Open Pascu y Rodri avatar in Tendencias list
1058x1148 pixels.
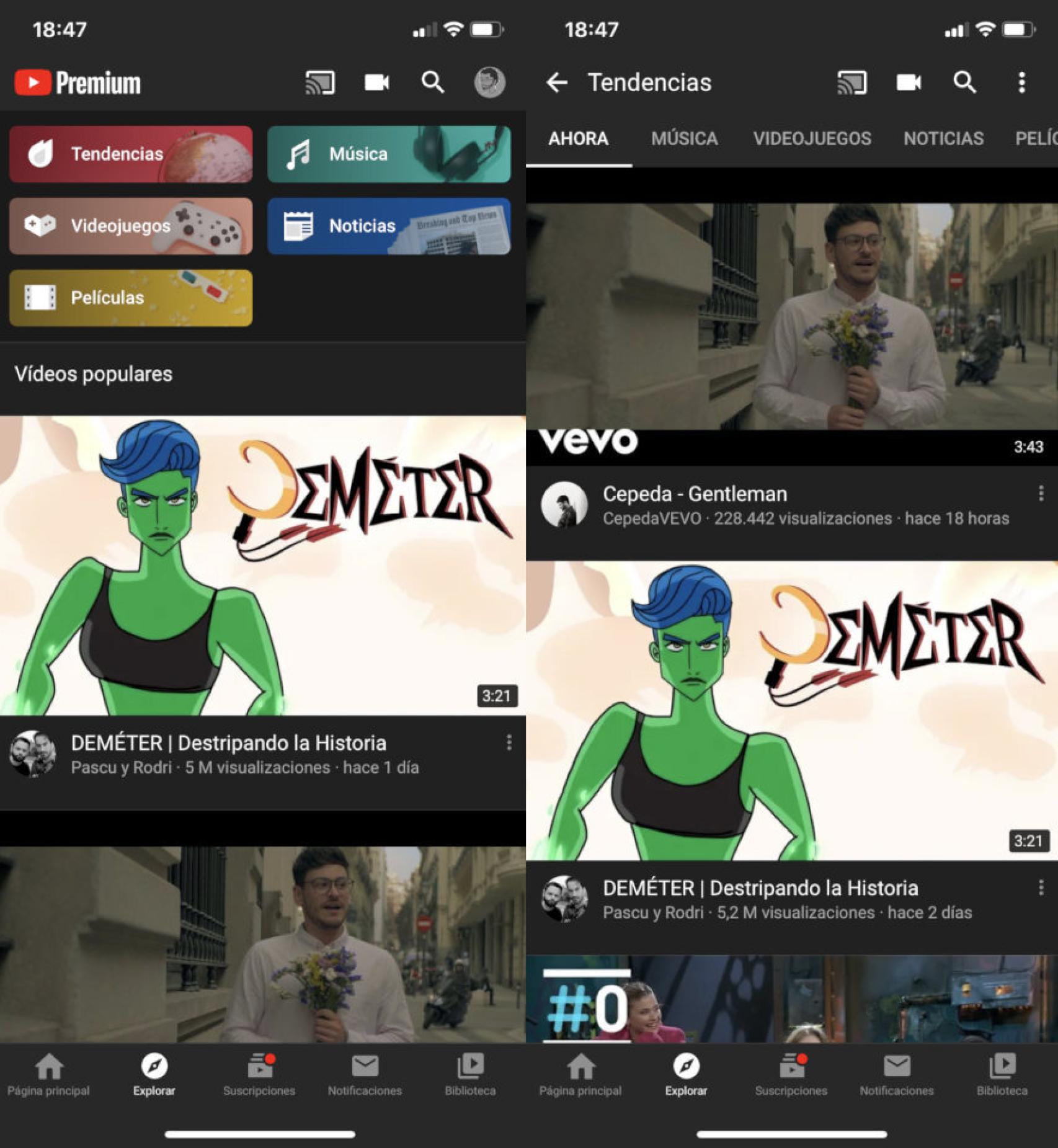point(564,899)
